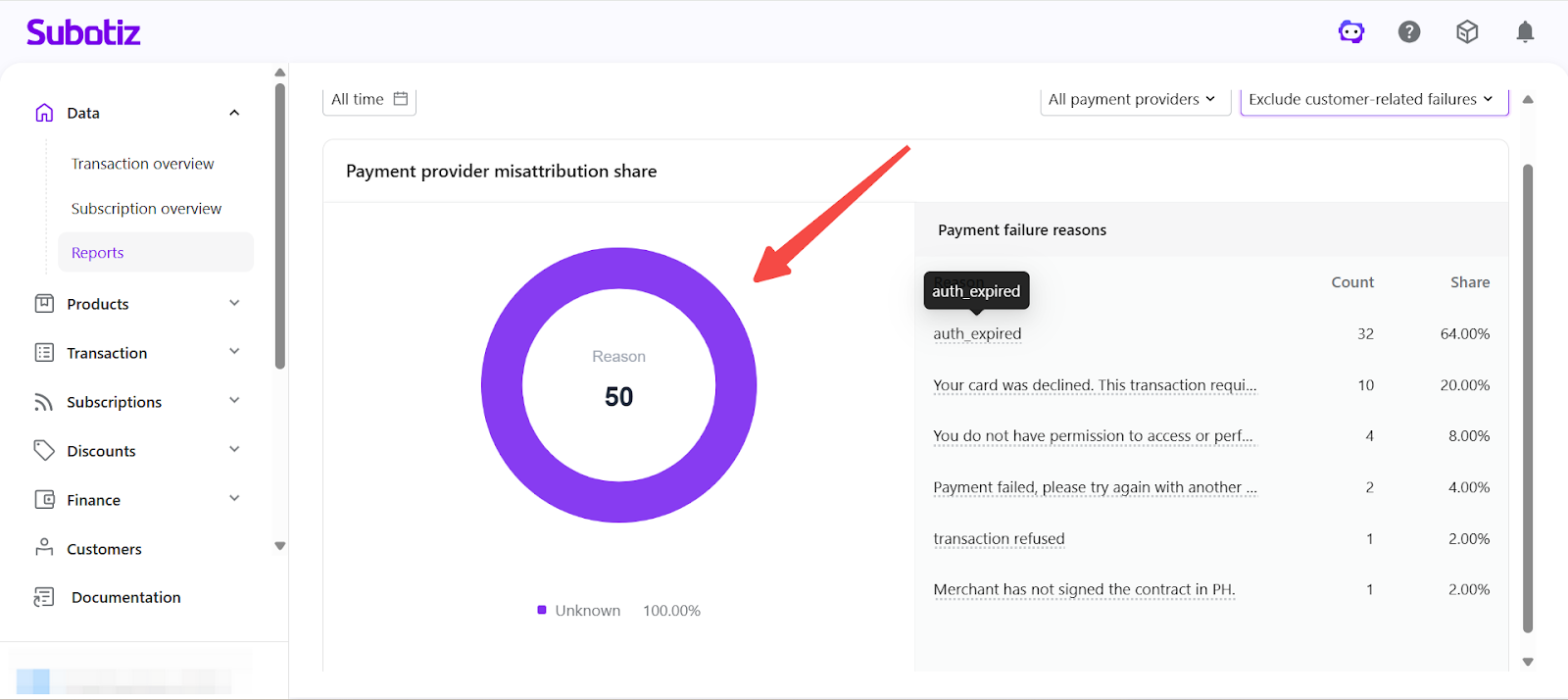The image size is (1568, 700).
Task: Select Subscription overview menu item
Action: tap(147, 209)
